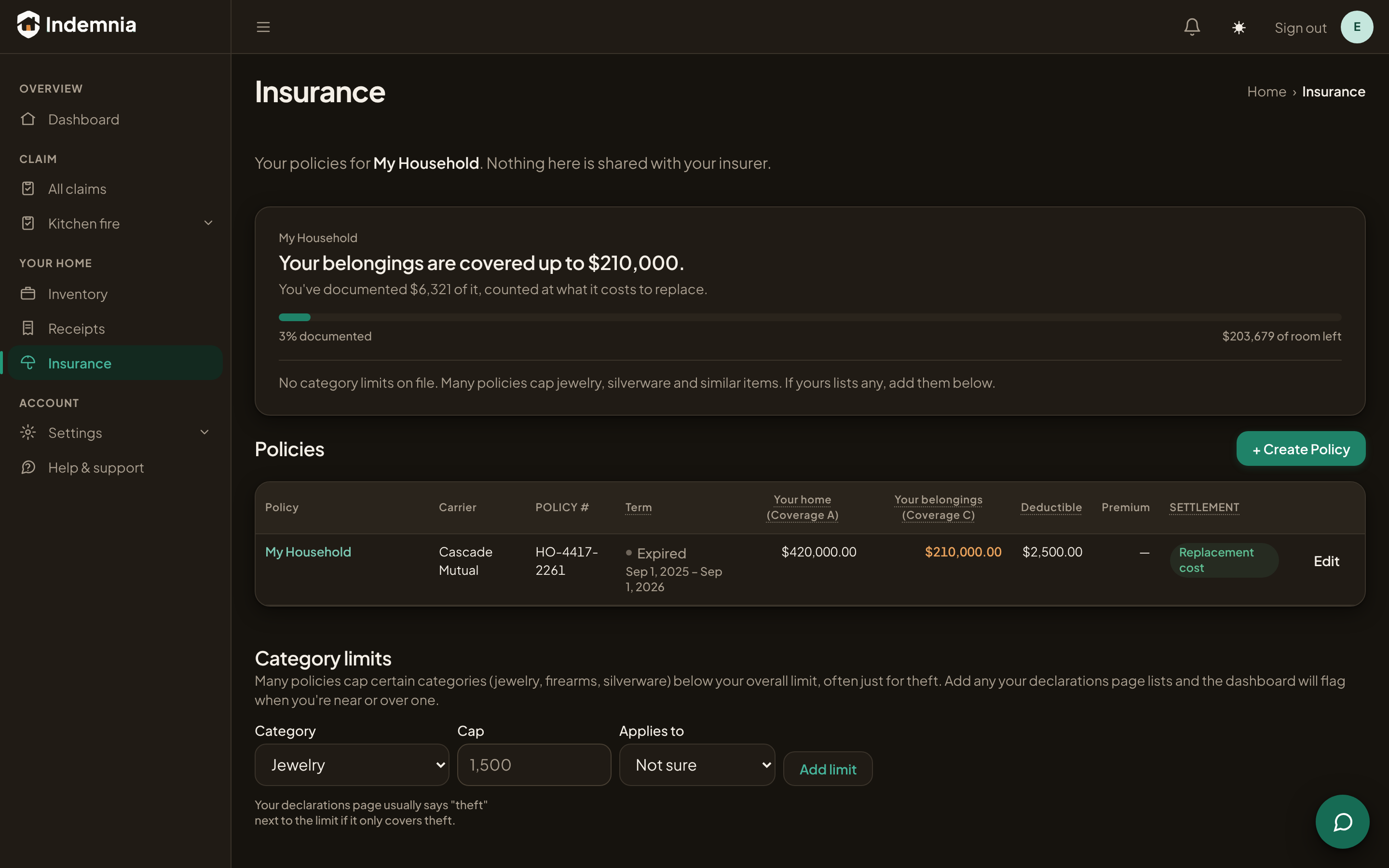
Task: Click the Insurance umbrella icon
Action: click(28, 363)
